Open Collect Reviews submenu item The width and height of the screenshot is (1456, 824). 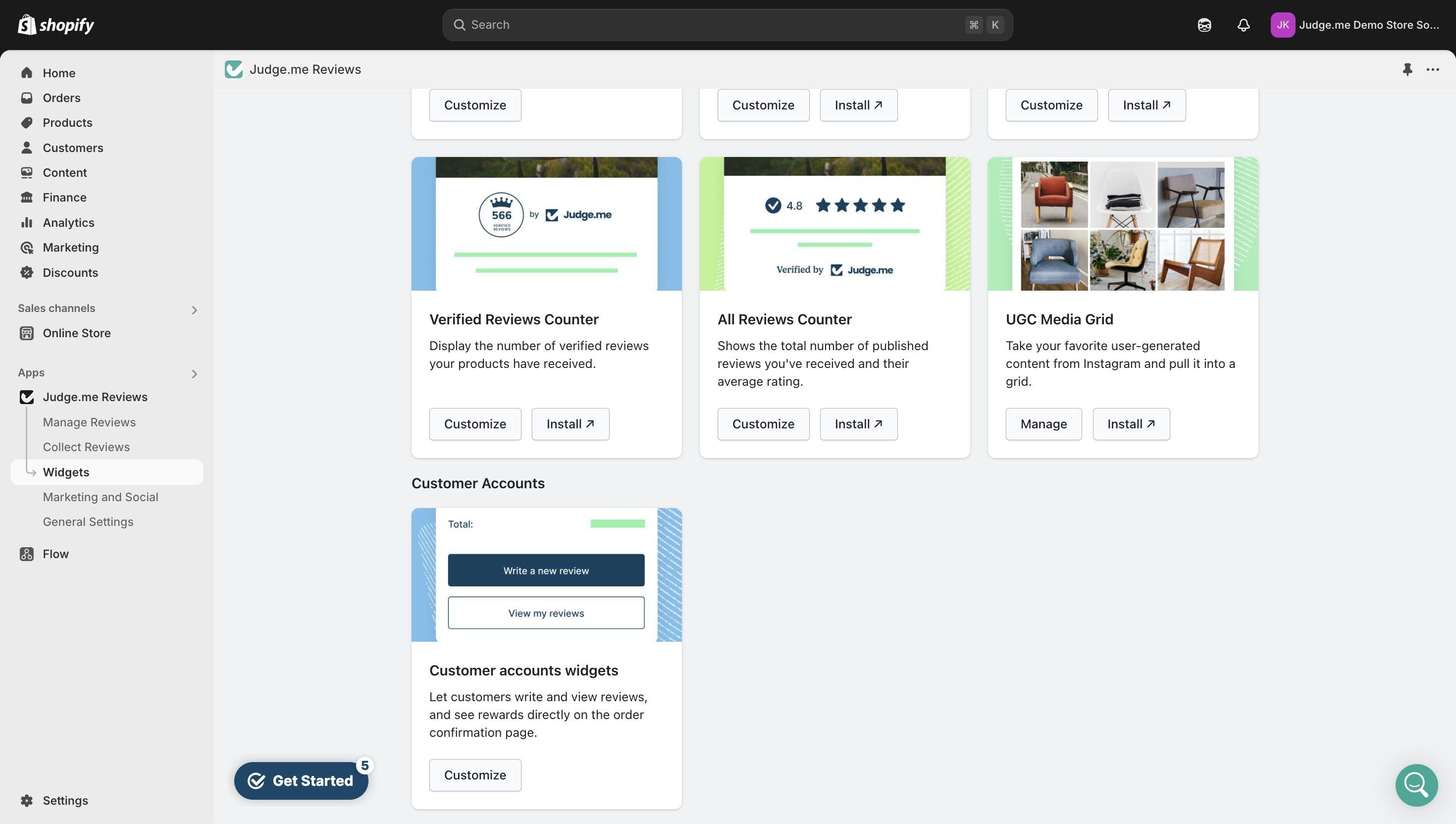click(x=87, y=447)
